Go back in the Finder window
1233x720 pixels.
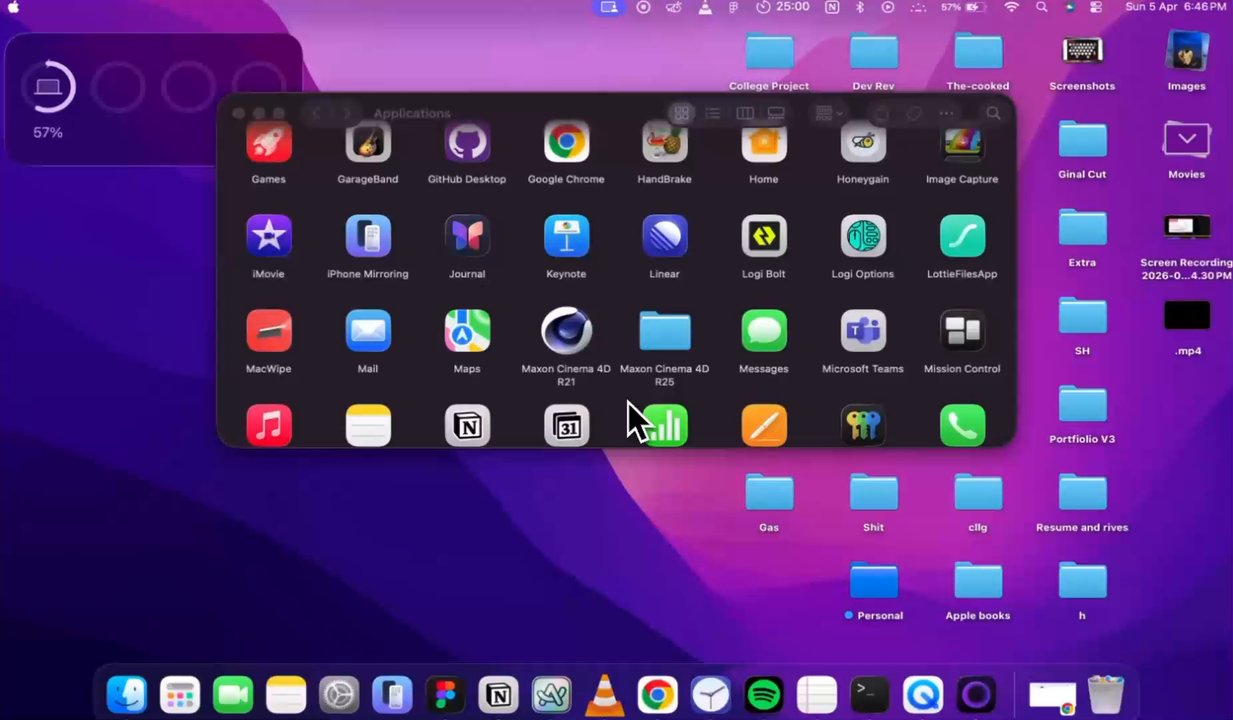[316, 113]
